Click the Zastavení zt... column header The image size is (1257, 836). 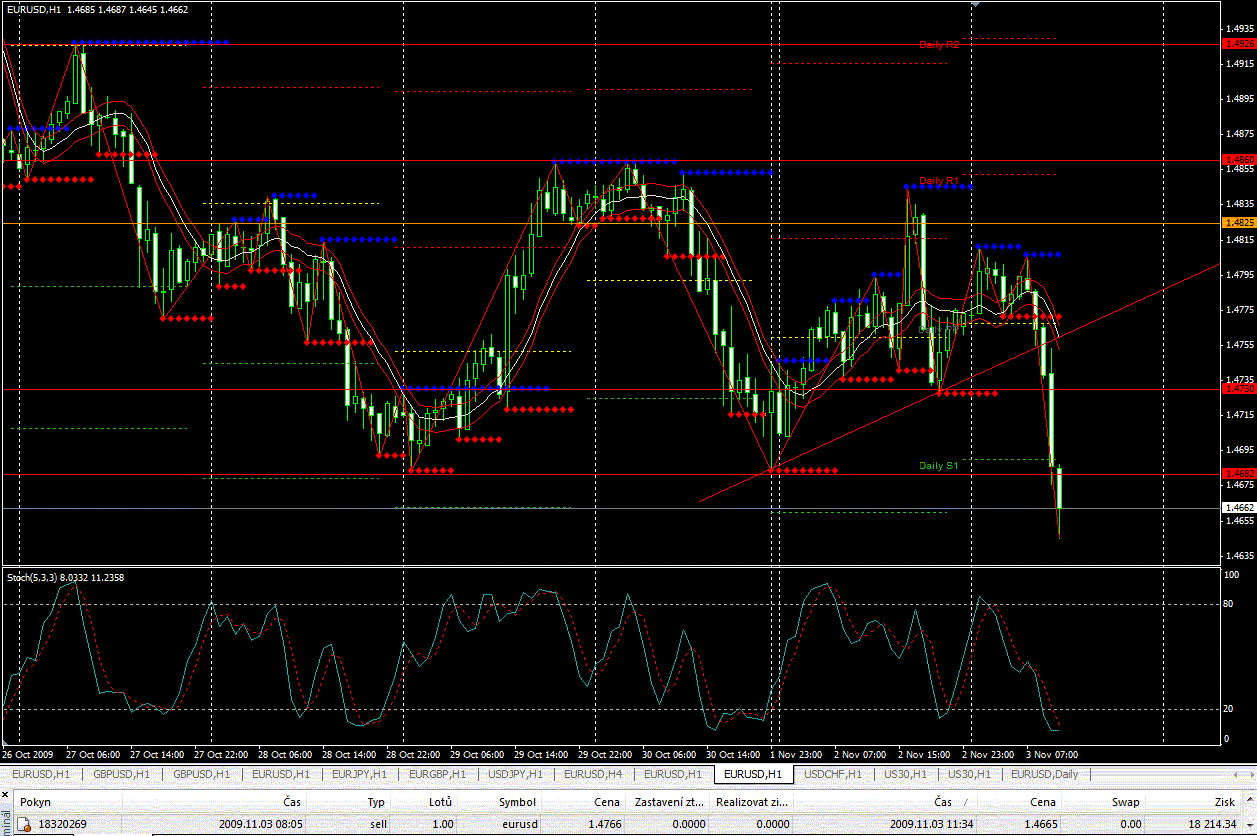point(669,802)
